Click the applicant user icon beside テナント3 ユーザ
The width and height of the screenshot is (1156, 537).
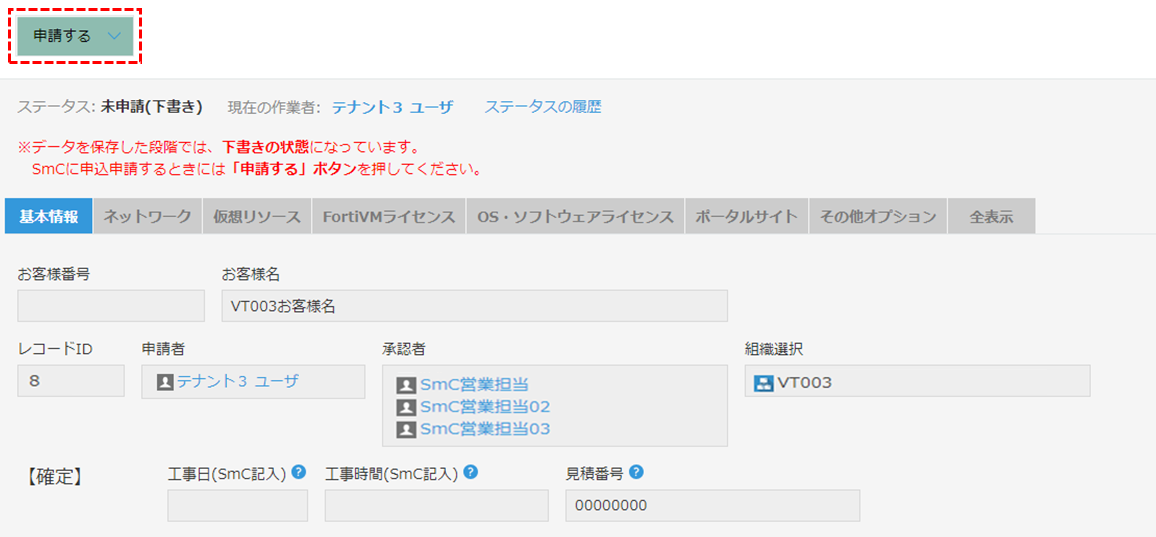pos(165,381)
